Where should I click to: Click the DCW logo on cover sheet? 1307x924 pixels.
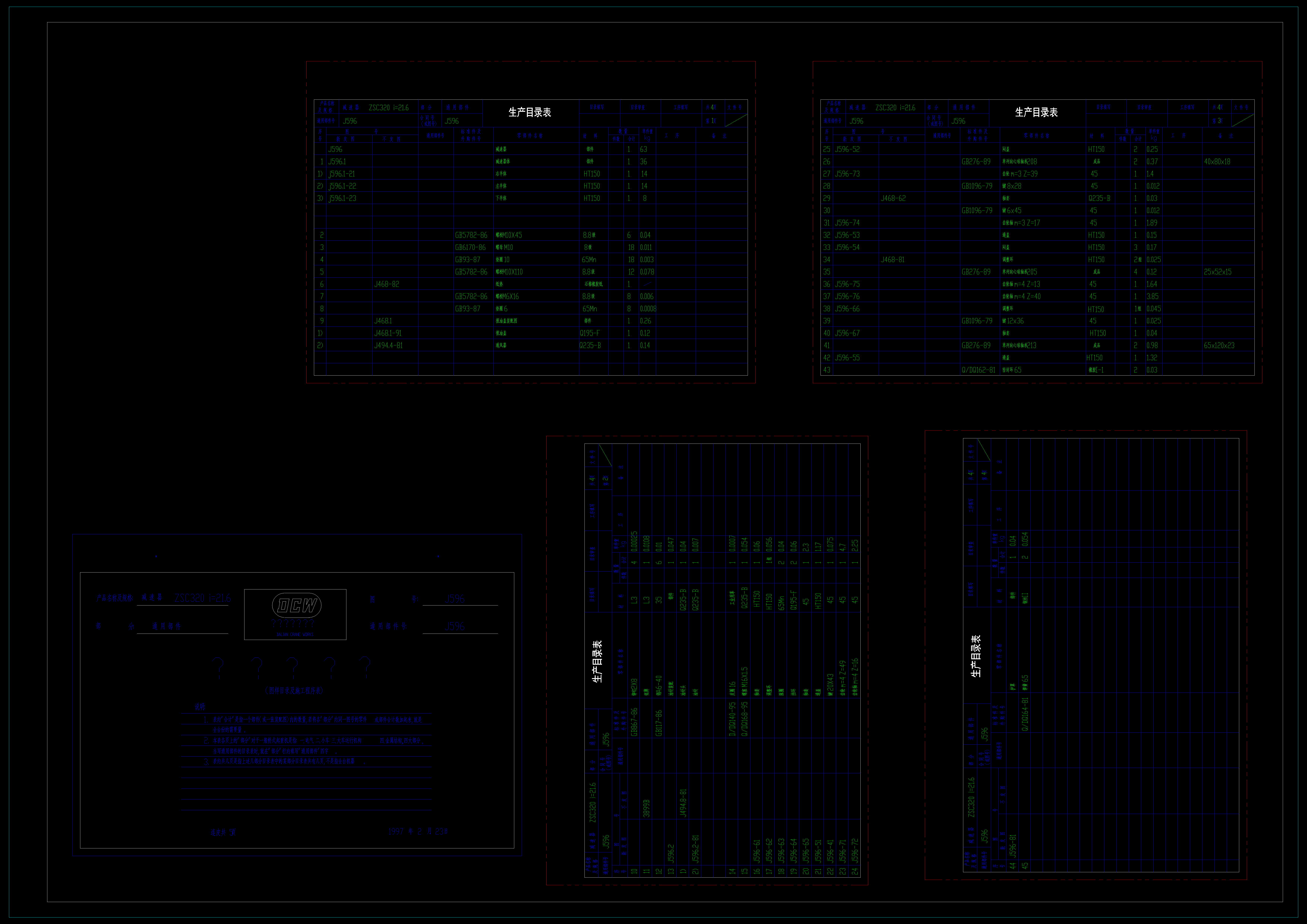pos(297,605)
